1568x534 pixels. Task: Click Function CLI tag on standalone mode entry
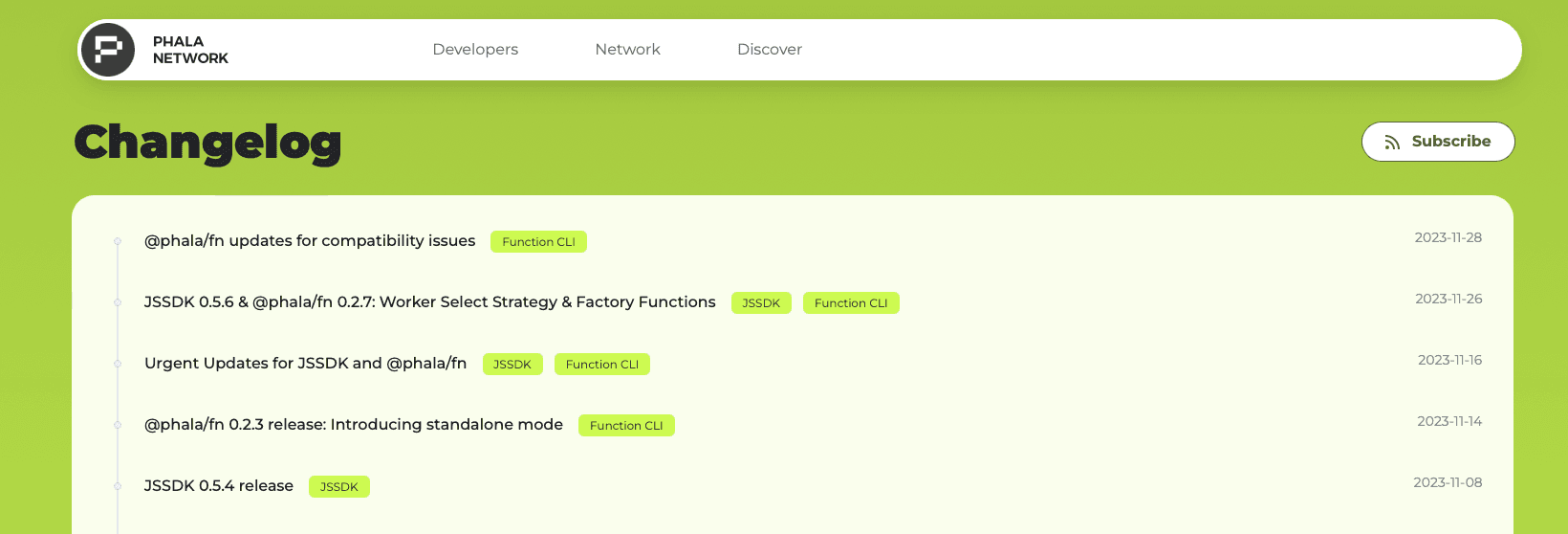point(626,426)
